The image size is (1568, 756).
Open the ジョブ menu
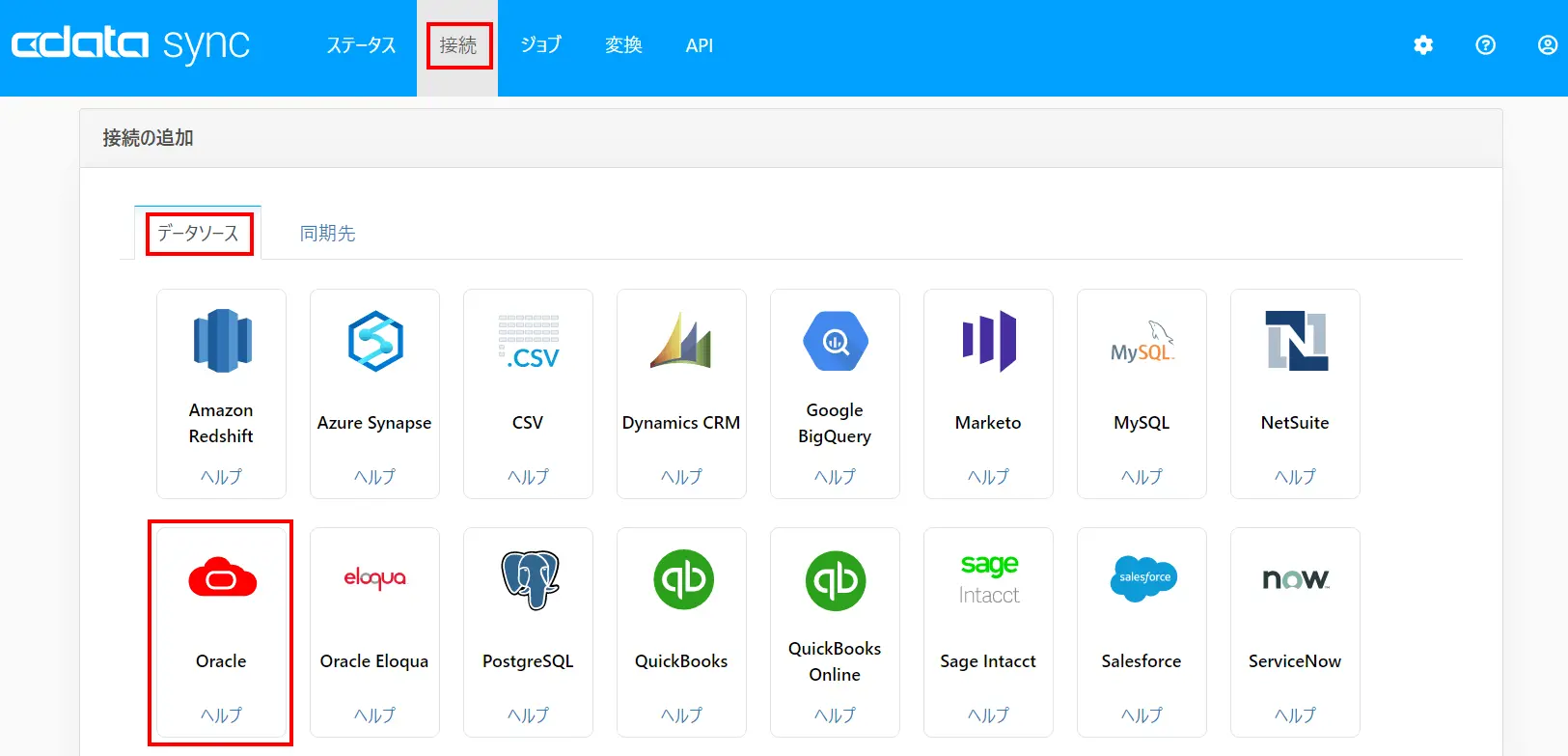541,45
